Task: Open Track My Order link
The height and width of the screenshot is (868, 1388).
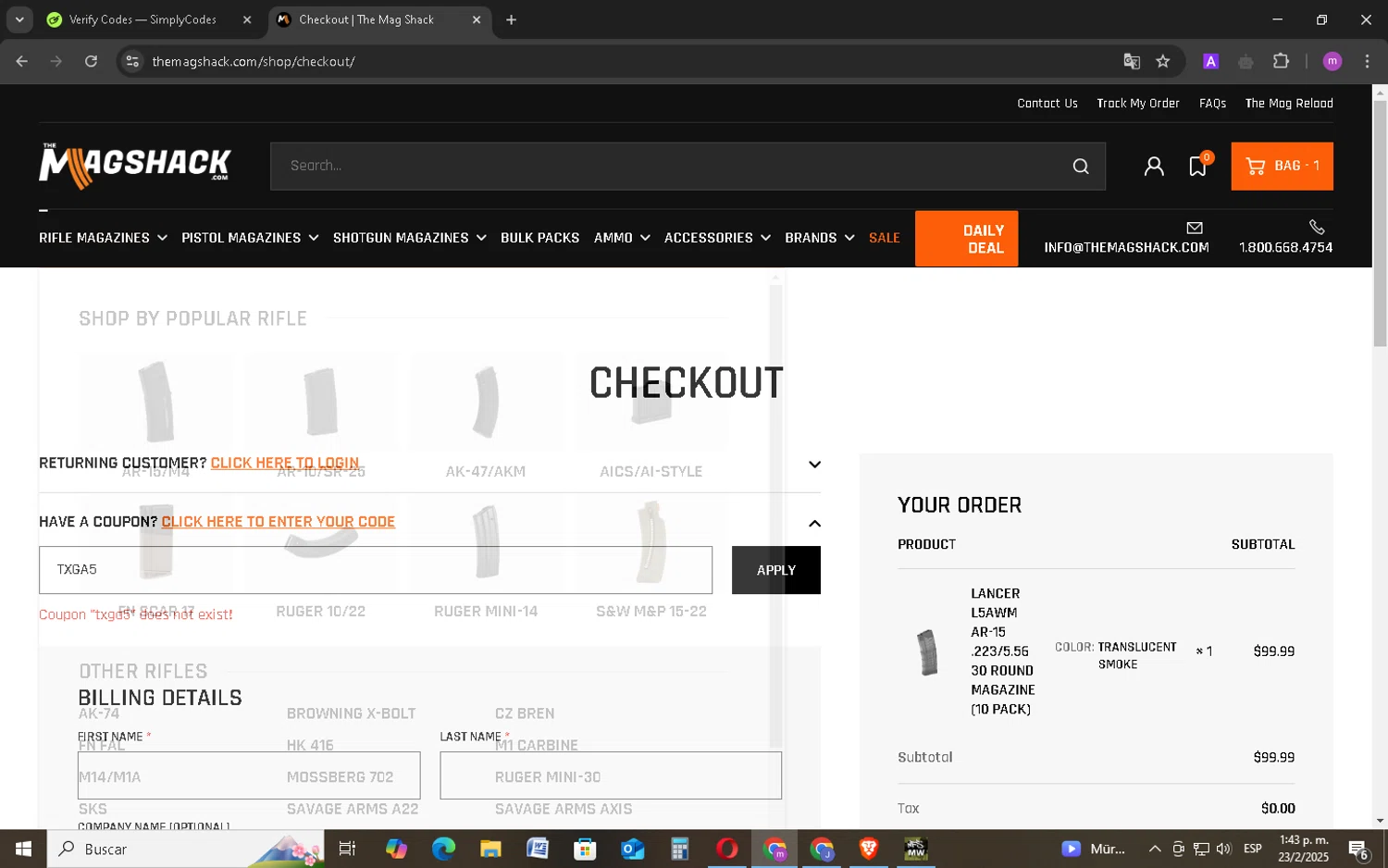Action: [x=1137, y=103]
